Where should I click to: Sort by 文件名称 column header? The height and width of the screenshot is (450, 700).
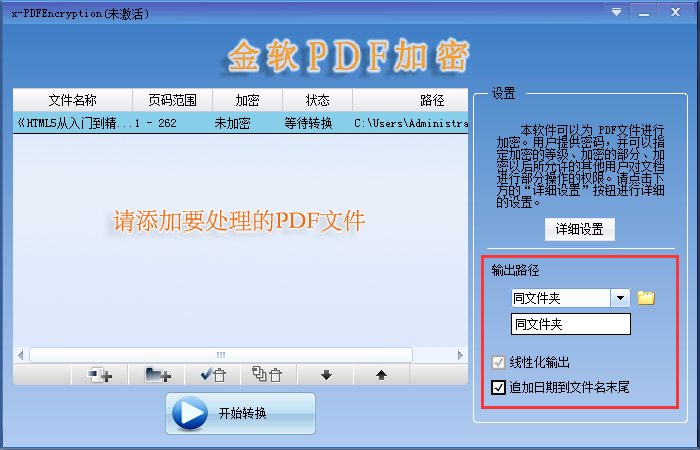[73, 100]
